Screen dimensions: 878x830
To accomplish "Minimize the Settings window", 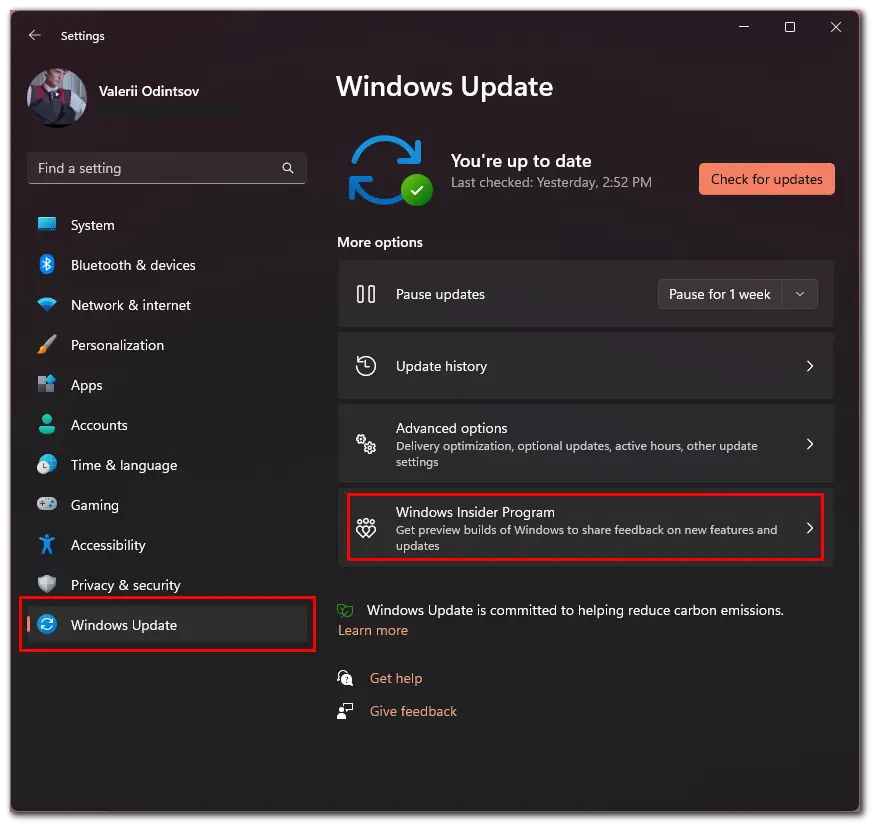I will pos(744,27).
